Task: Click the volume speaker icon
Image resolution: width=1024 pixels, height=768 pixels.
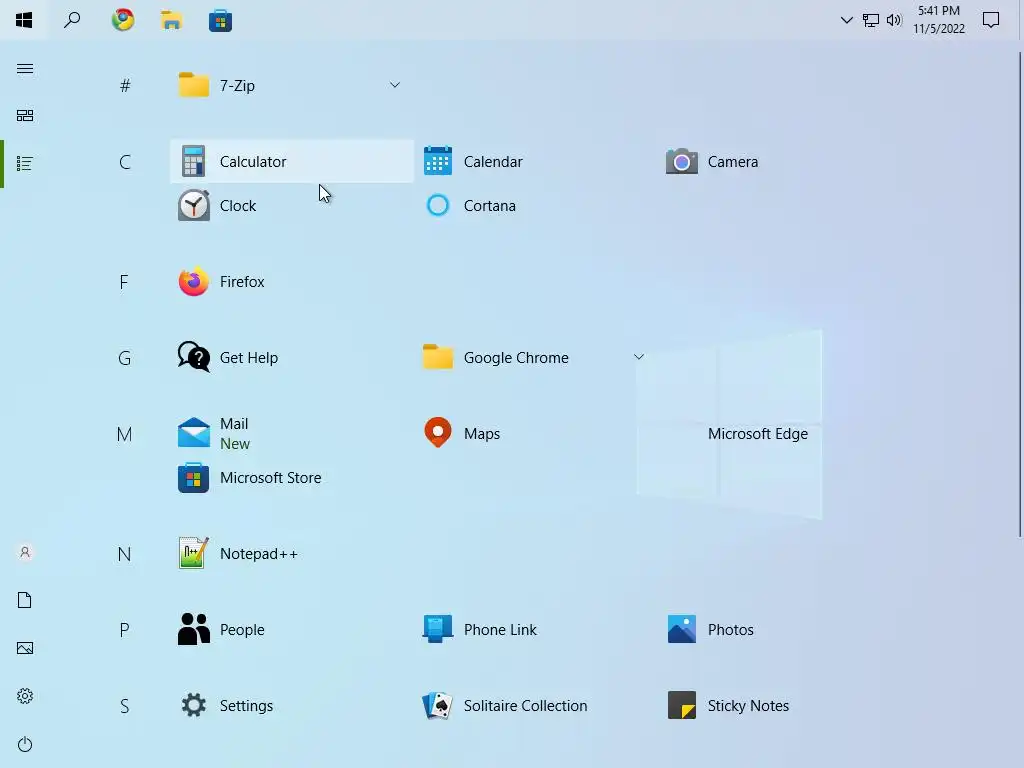Action: (894, 20)
